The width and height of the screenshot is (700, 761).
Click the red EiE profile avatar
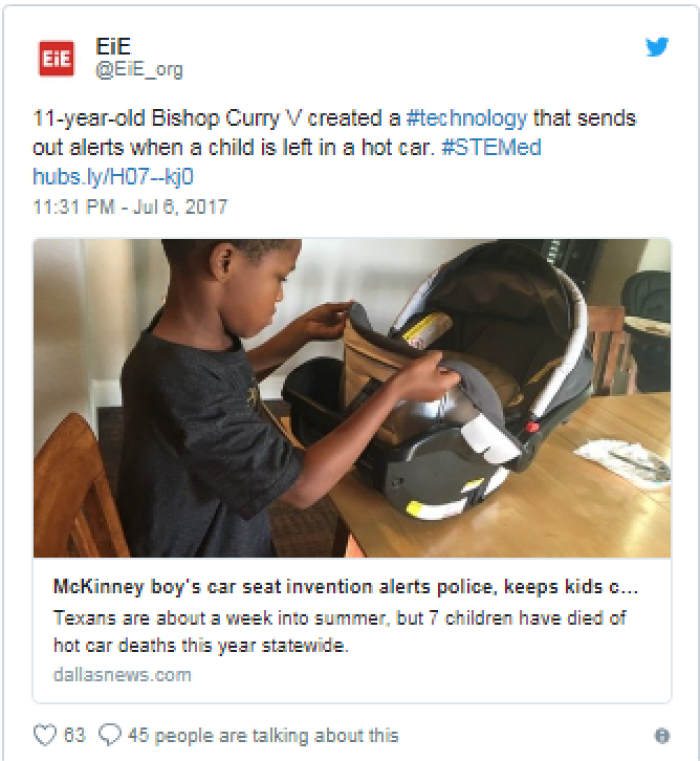pyautogui.click(x=56, y=59)
